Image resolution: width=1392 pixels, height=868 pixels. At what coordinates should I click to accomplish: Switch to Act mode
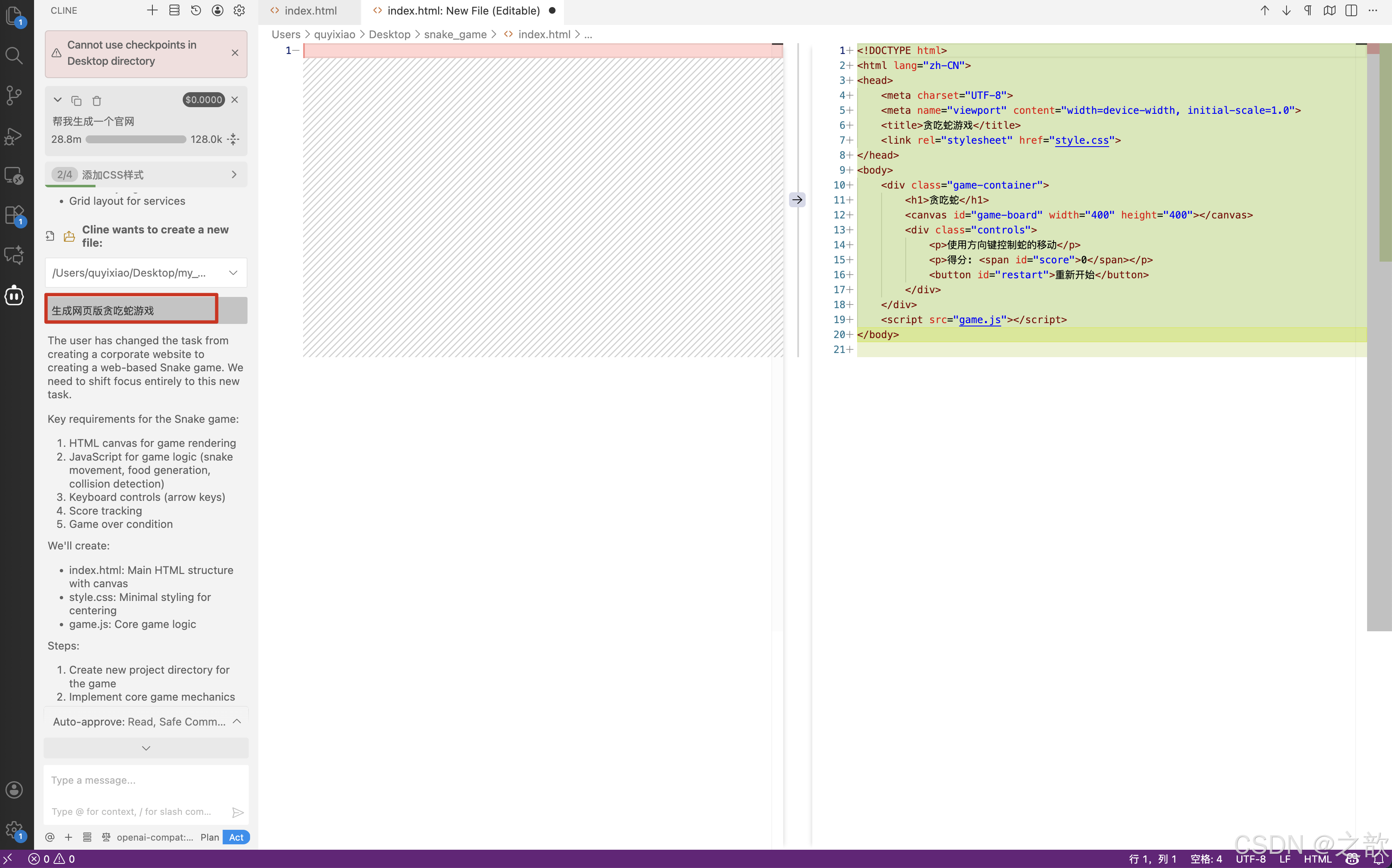[x=236, y=837]
